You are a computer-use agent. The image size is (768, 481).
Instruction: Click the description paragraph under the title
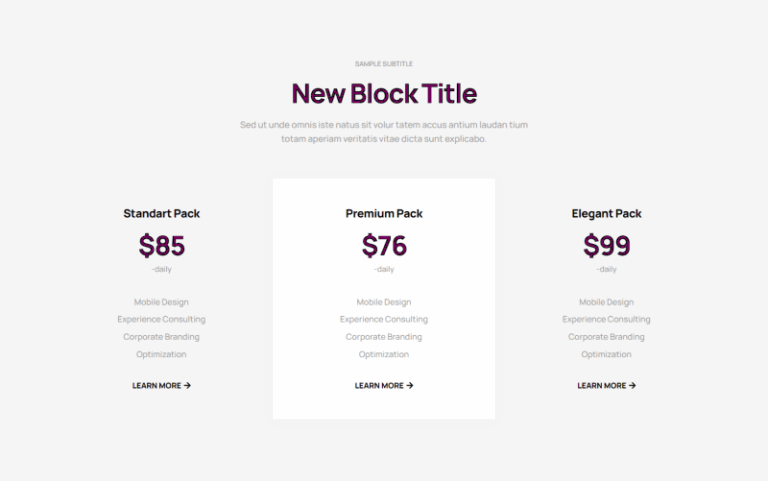[384, 132]
